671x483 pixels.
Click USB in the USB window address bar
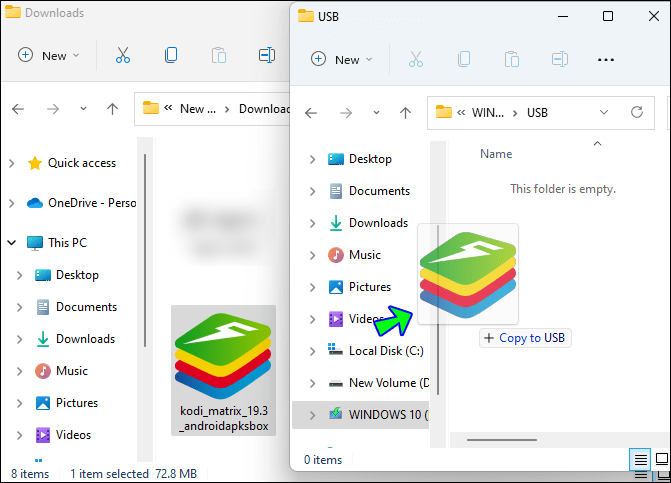pyautogui.click(x=537, y=113)
